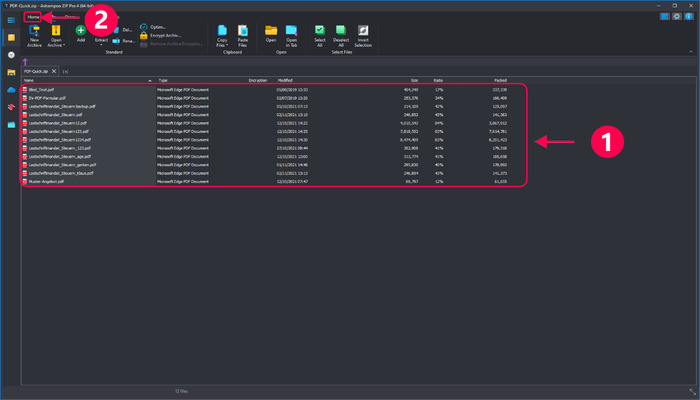Viewport: 700px width, 400px height.
Task: Select file Muster-Angebot.pdf
Action: pos(46,182)
